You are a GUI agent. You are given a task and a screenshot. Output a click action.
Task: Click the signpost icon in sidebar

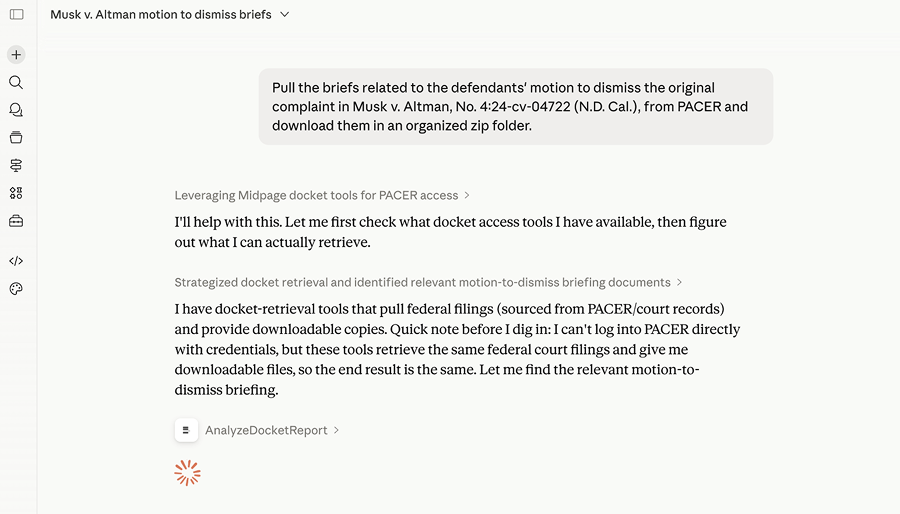[16, 165]
